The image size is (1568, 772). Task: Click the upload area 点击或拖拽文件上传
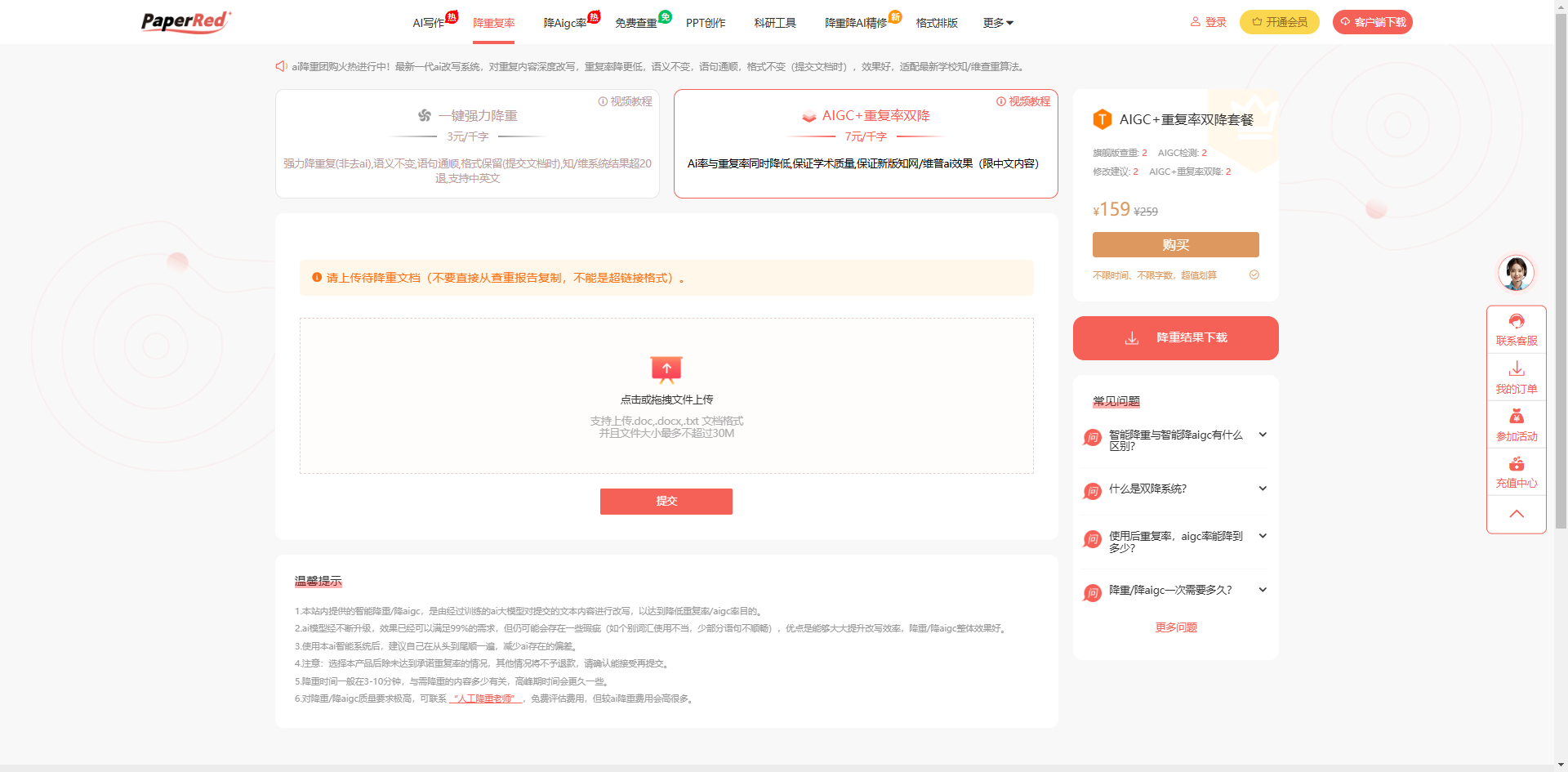coord(666,395)
